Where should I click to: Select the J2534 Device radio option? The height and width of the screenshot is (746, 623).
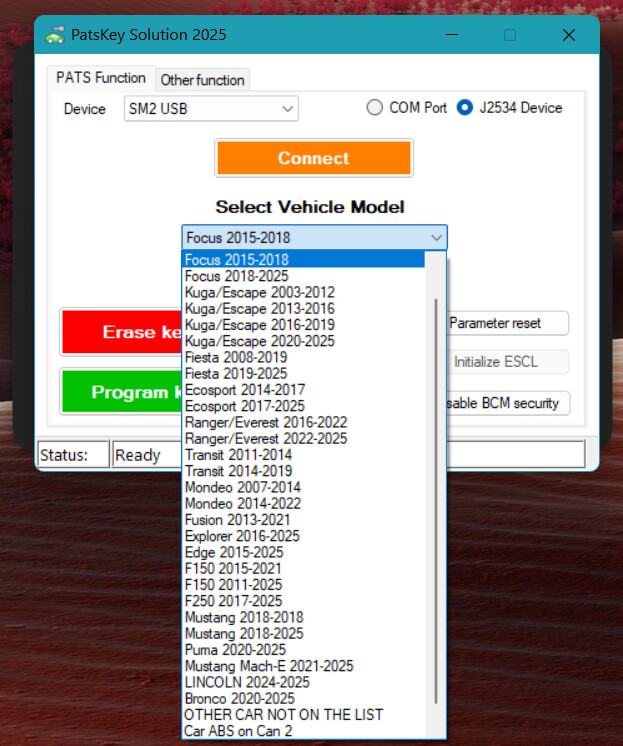click(x=465, y=108)
